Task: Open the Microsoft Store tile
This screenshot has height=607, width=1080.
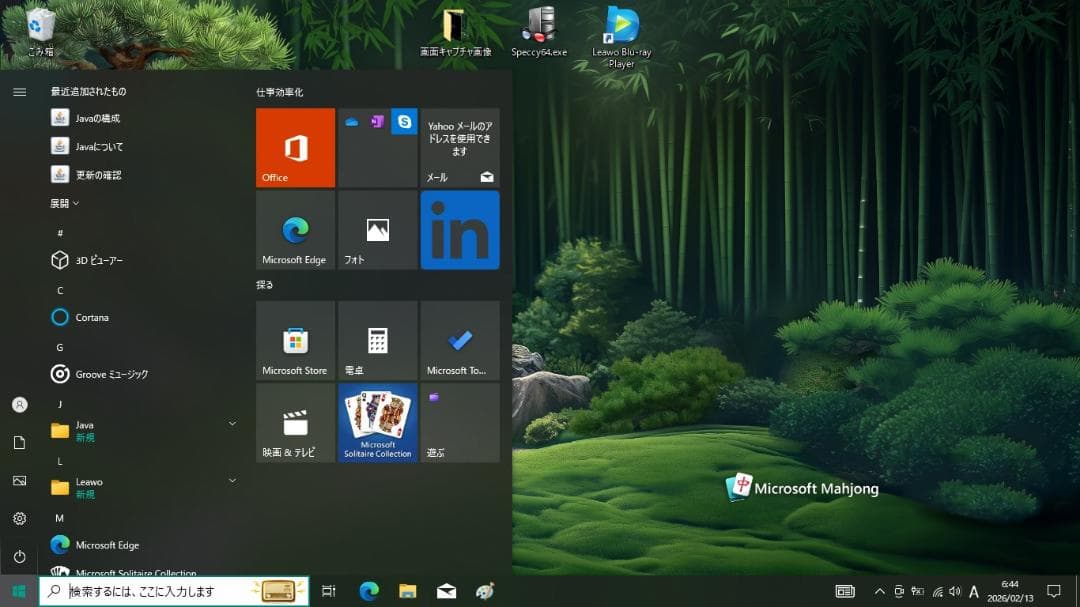Action: tap(295, 341)
